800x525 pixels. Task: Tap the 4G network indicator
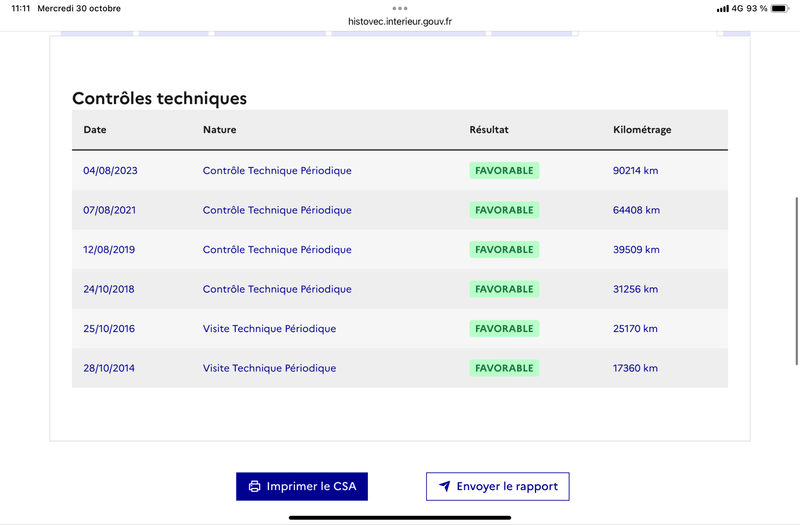click(x=737, y=8)
